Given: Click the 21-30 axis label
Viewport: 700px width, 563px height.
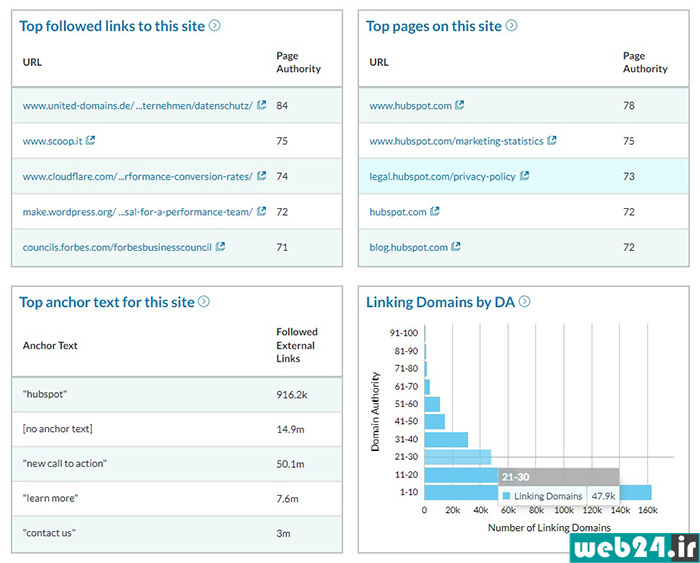Looking at the screenshot, I should point(406,457).
